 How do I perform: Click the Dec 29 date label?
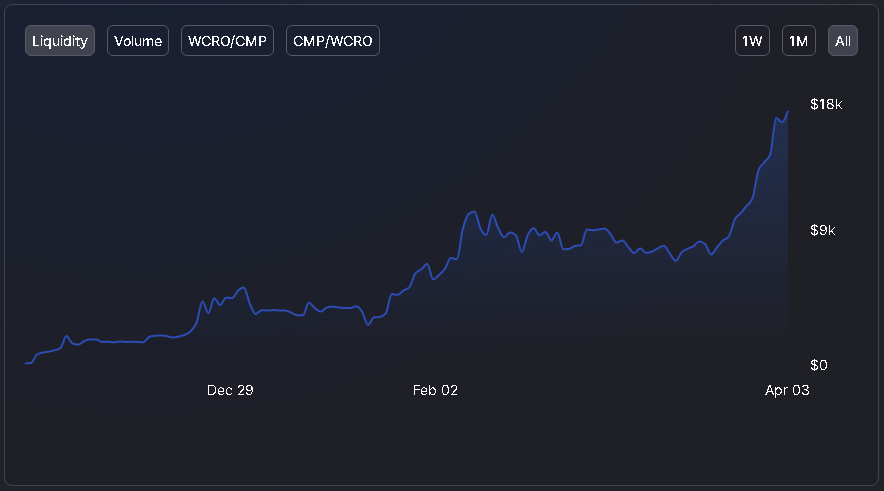coord(230,390)
